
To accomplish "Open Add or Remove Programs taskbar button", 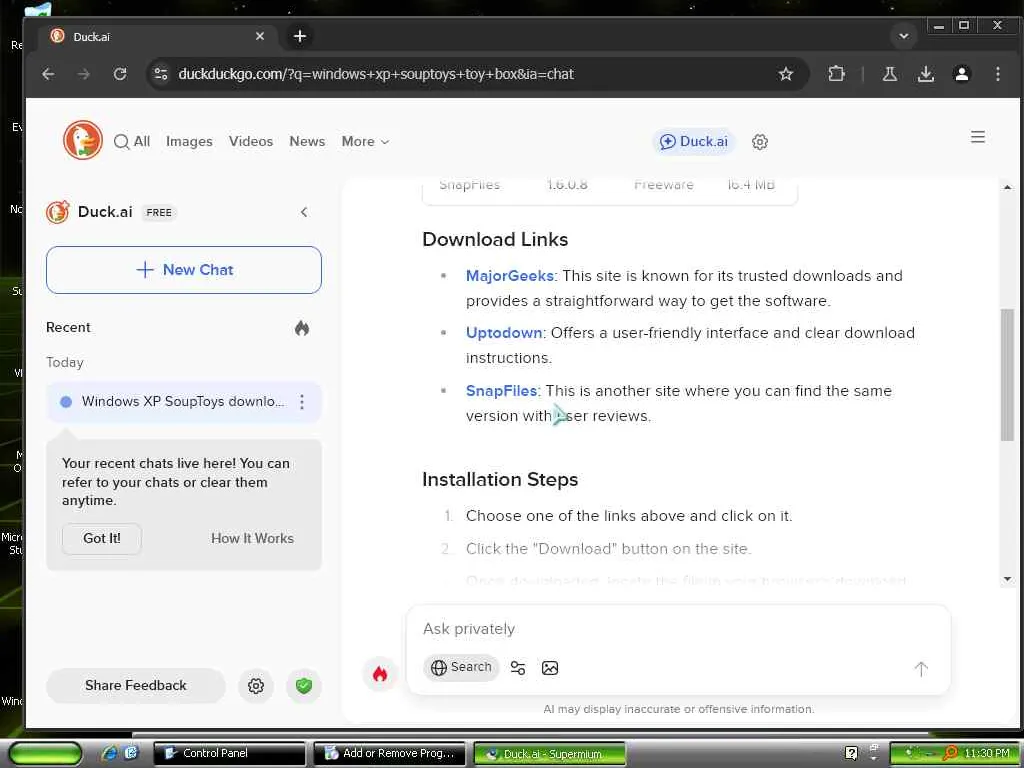I will 389,754.
